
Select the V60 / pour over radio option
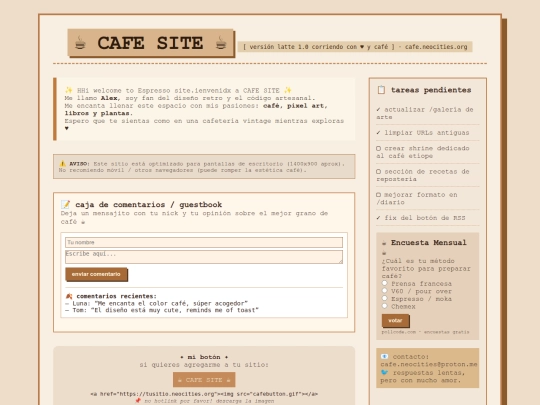click(x=385, y=291)
